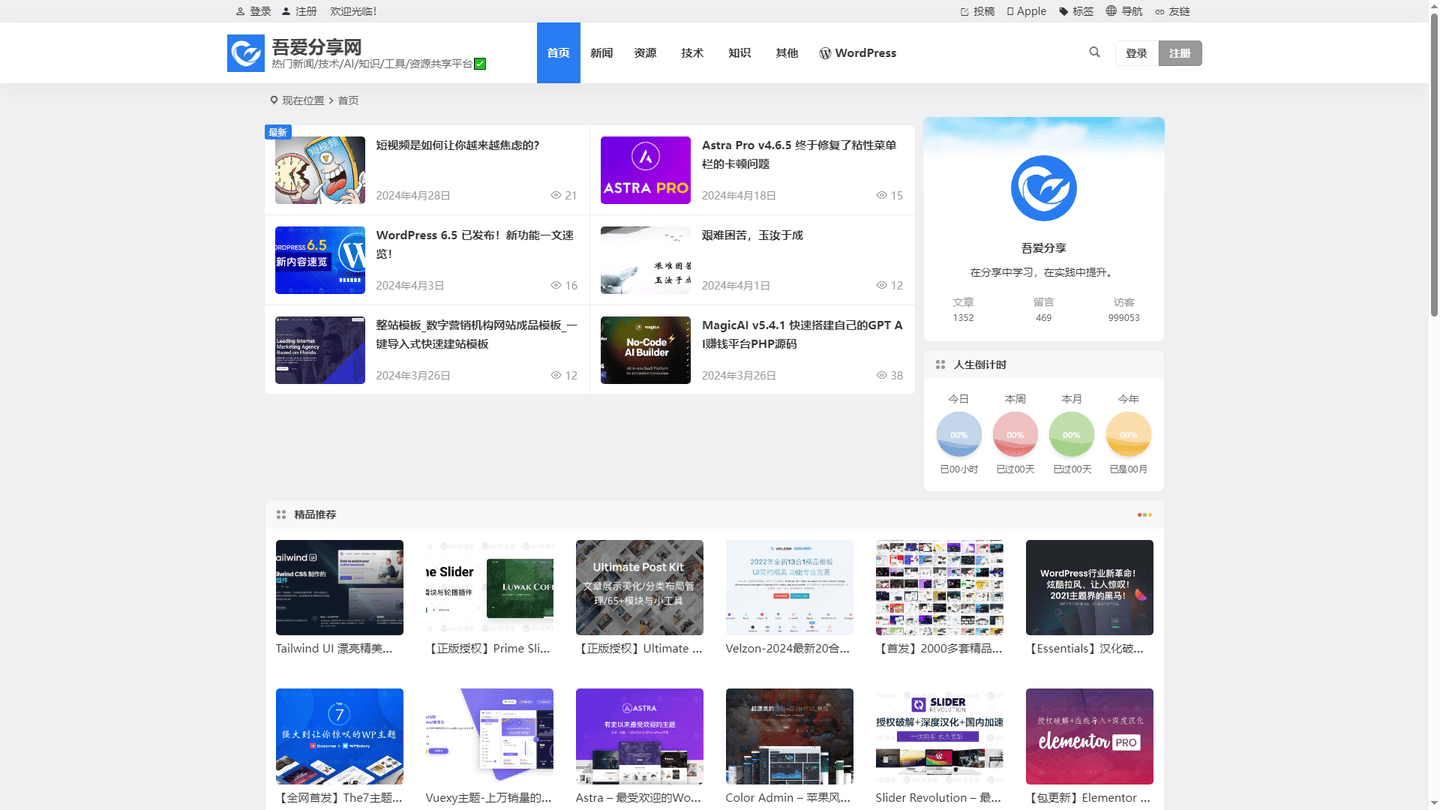Click view count icon showing 21

coord(556,196)
